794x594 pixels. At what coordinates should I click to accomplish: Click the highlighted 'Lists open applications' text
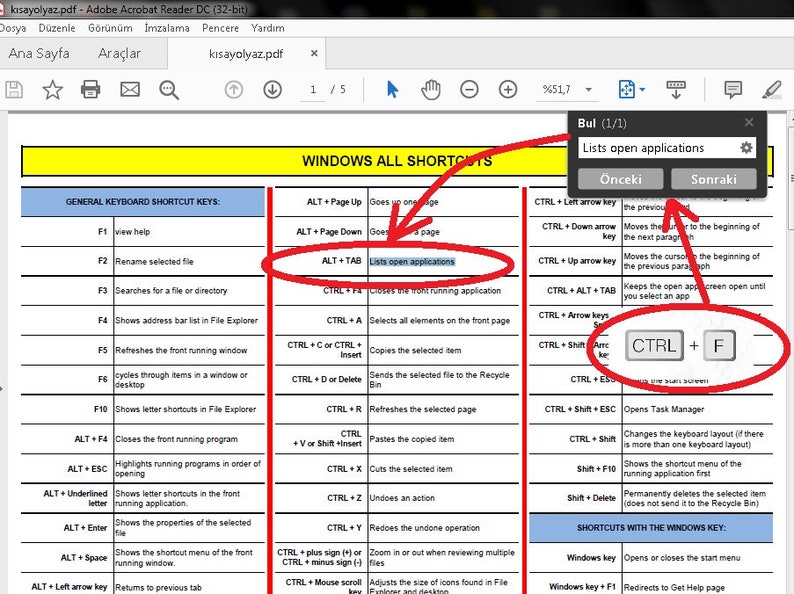412,262
